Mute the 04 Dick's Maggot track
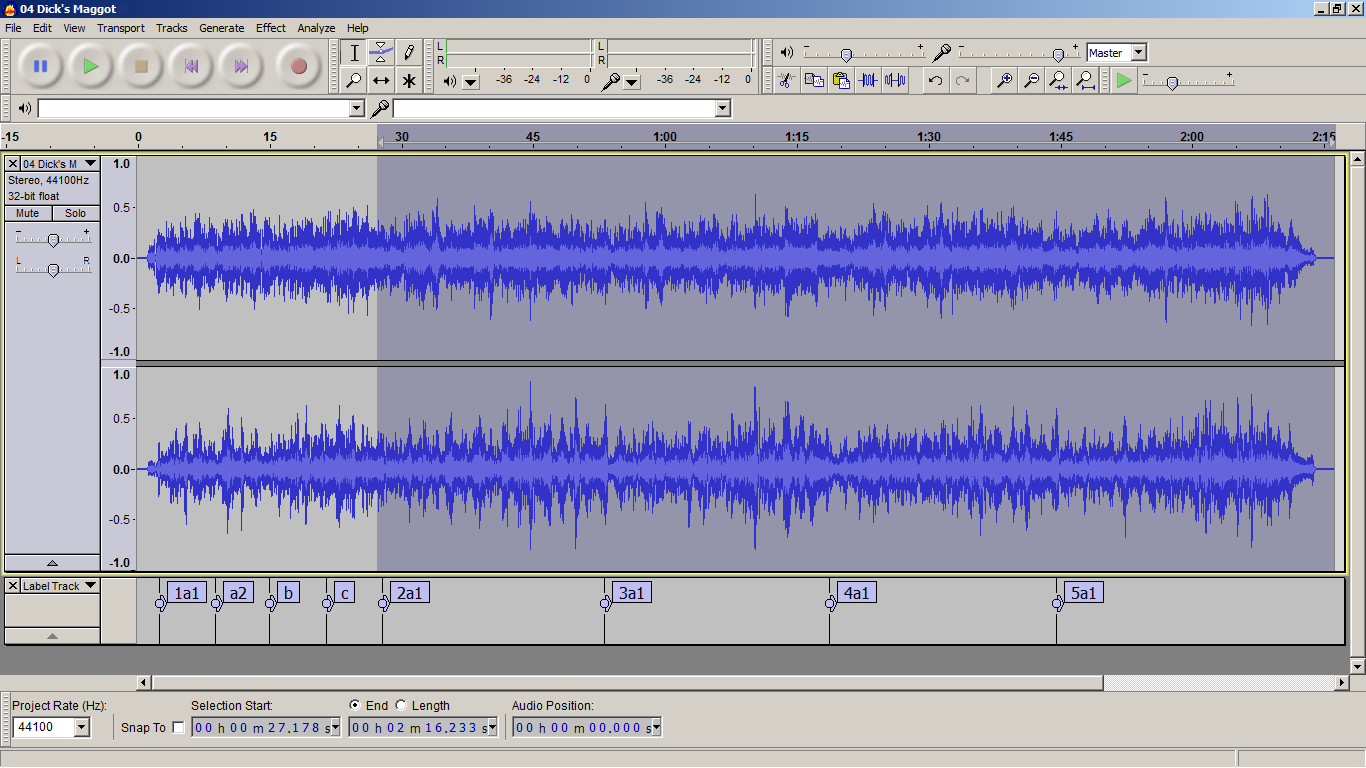 coord(28,213)
